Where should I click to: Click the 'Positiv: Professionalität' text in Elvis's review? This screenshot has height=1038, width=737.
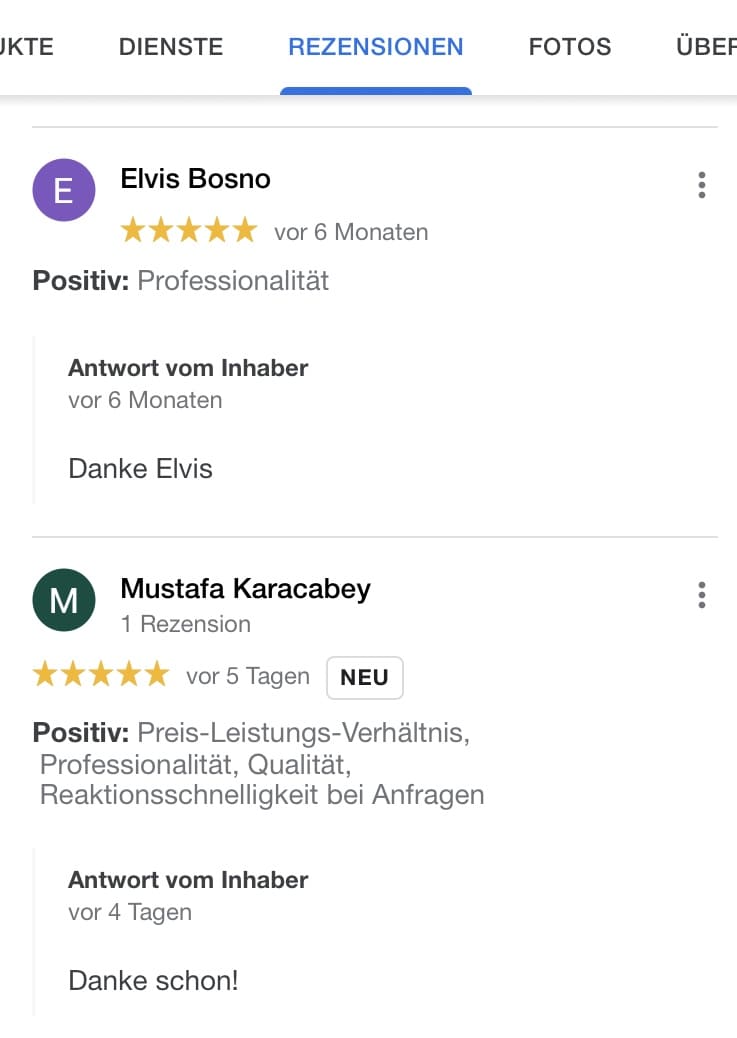coord(181,281)
